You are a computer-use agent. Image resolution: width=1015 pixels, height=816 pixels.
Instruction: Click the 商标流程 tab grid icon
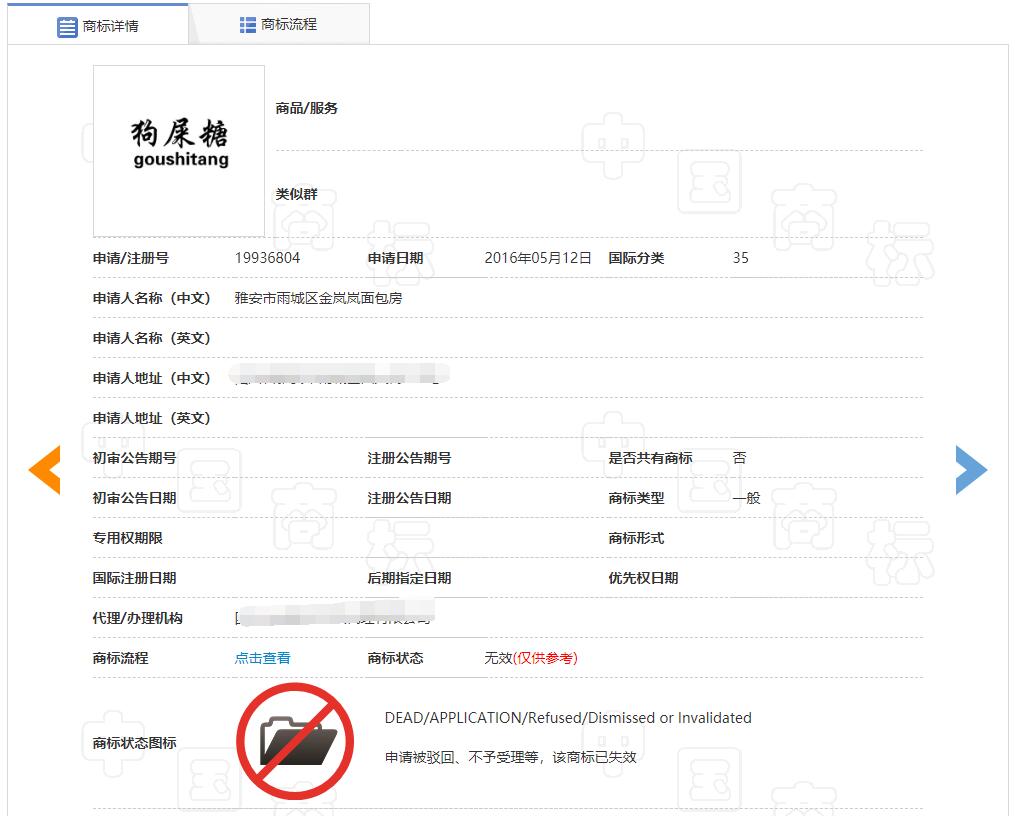(x=248, y=25)
